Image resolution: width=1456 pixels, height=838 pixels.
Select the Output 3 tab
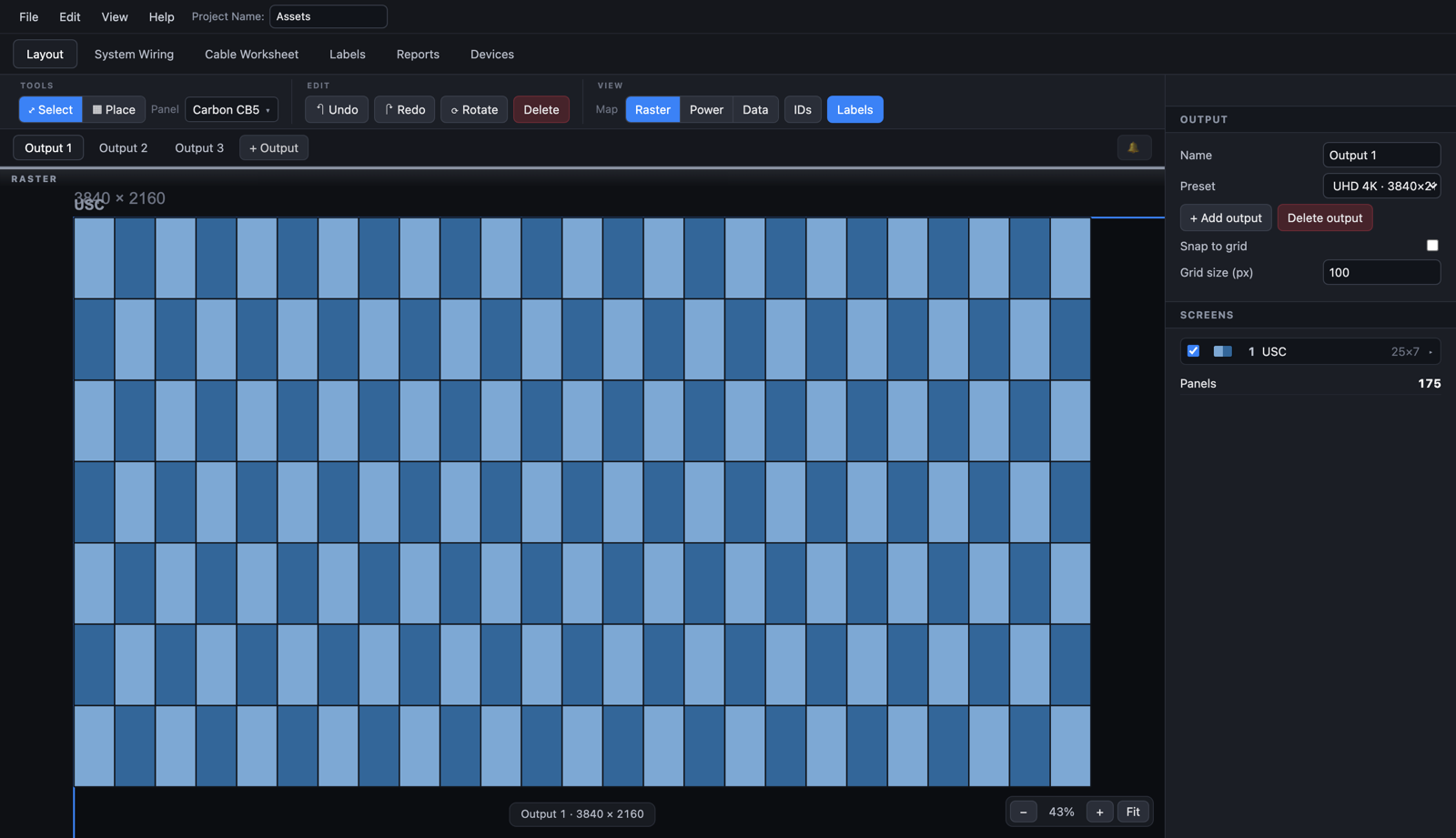[x=199, y=147]
